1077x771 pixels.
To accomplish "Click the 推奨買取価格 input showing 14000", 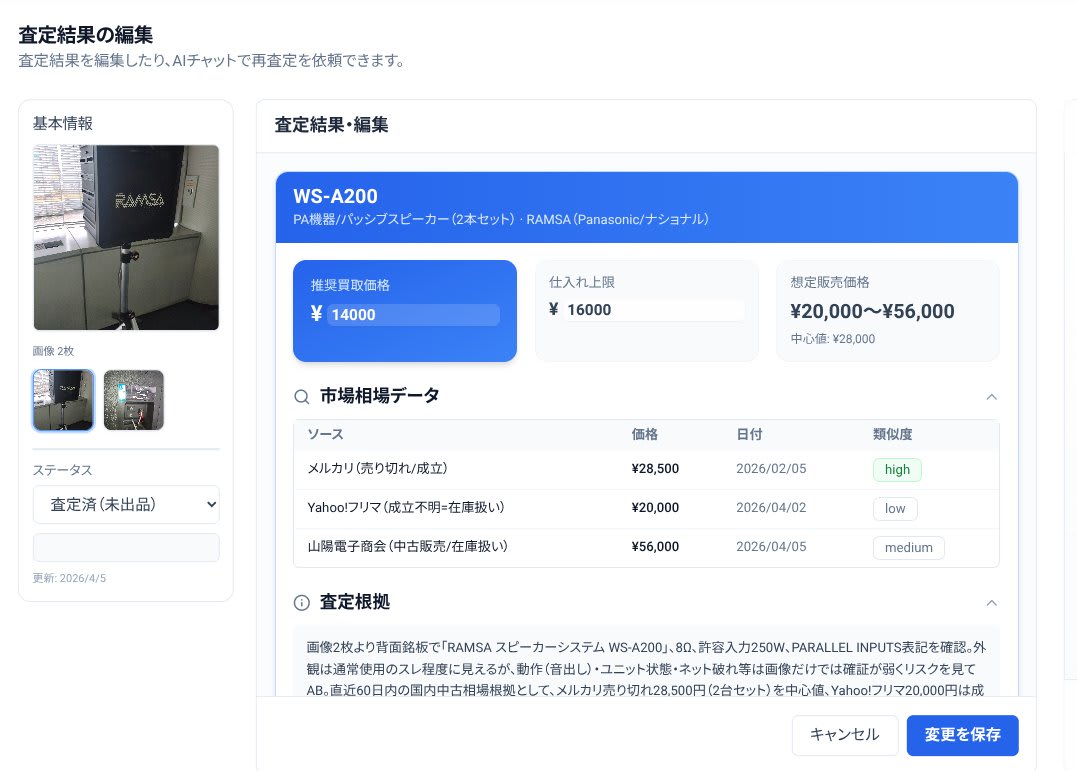I will click(x=413, y=315).
